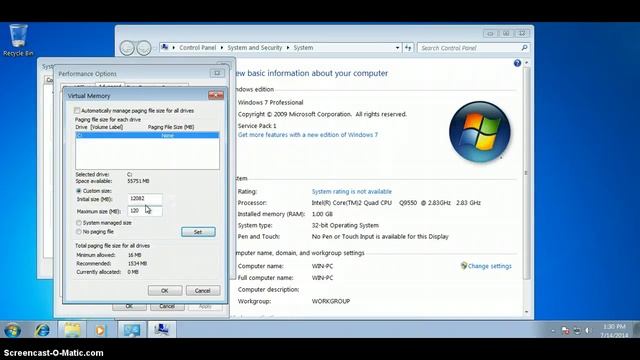Image resolution: width=640 pixels, height=360 pixels.
Task: Click the Action Center flag tray icon
Action: [x=565, y=331]
